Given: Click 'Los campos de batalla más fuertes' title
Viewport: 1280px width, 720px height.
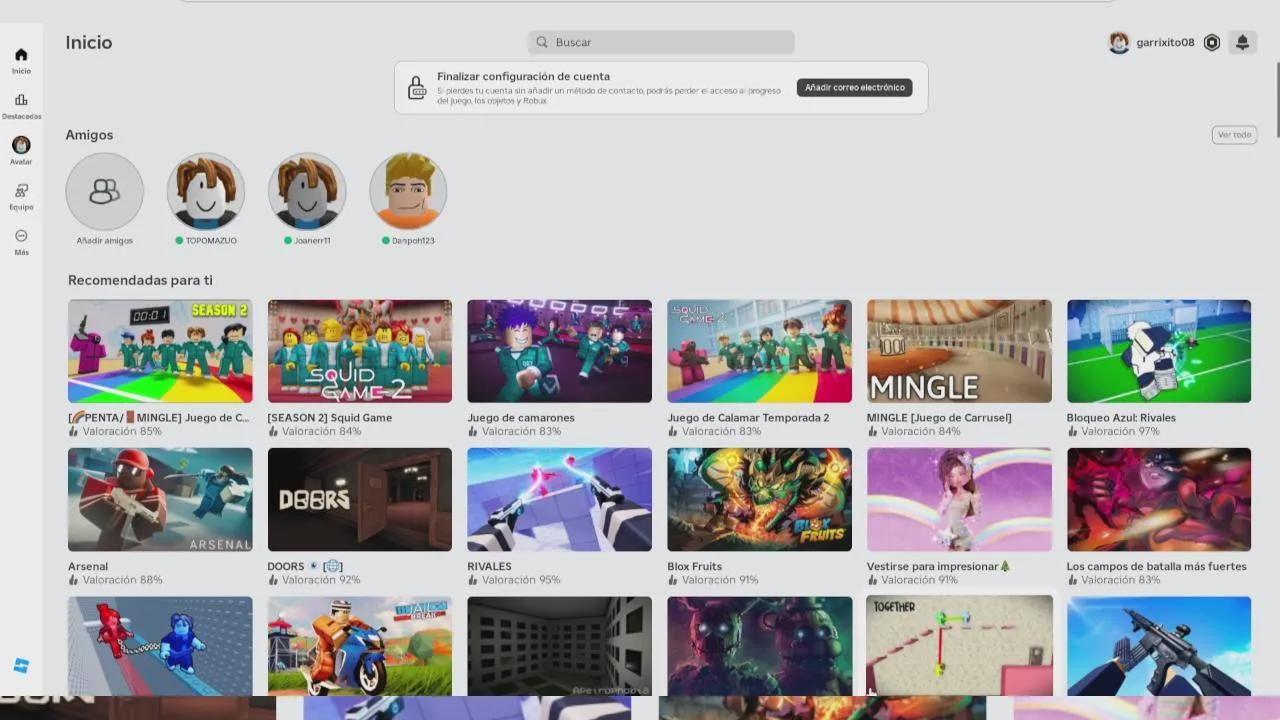Looking at the screenshot, I should 1157,566.
